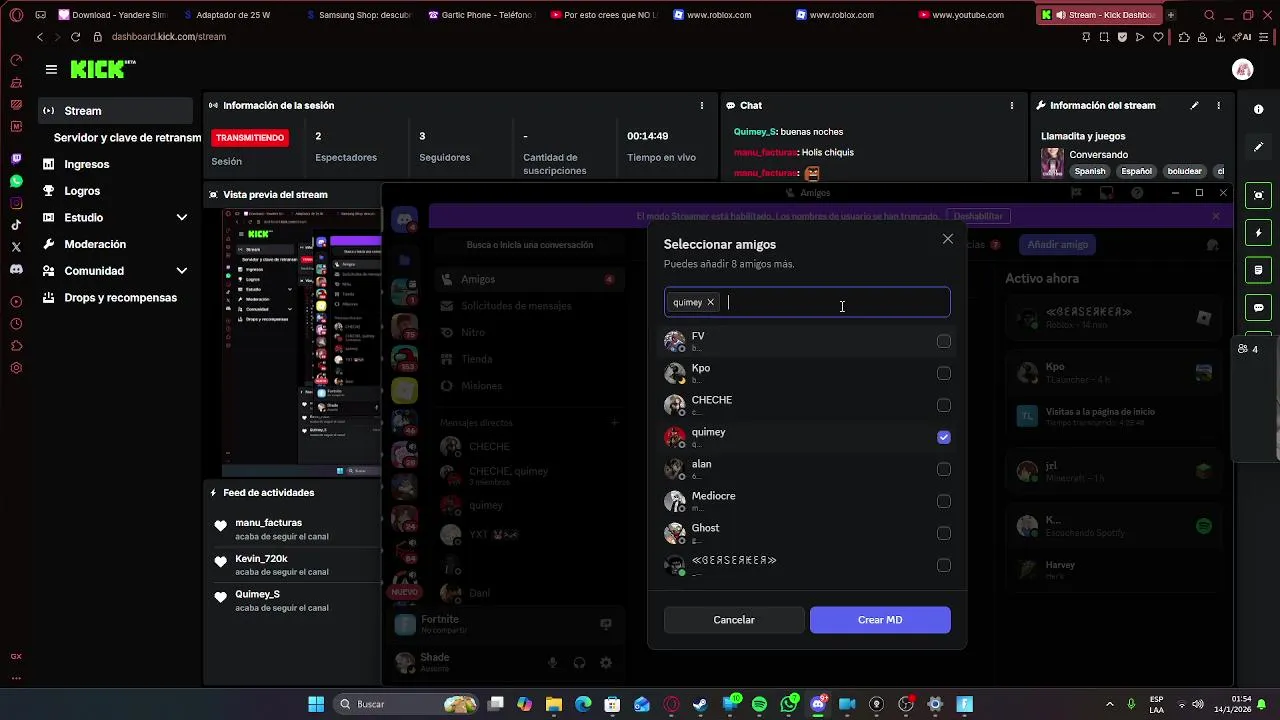
Task: Open the Kick hamburger menu
Action: coord(51,69)
